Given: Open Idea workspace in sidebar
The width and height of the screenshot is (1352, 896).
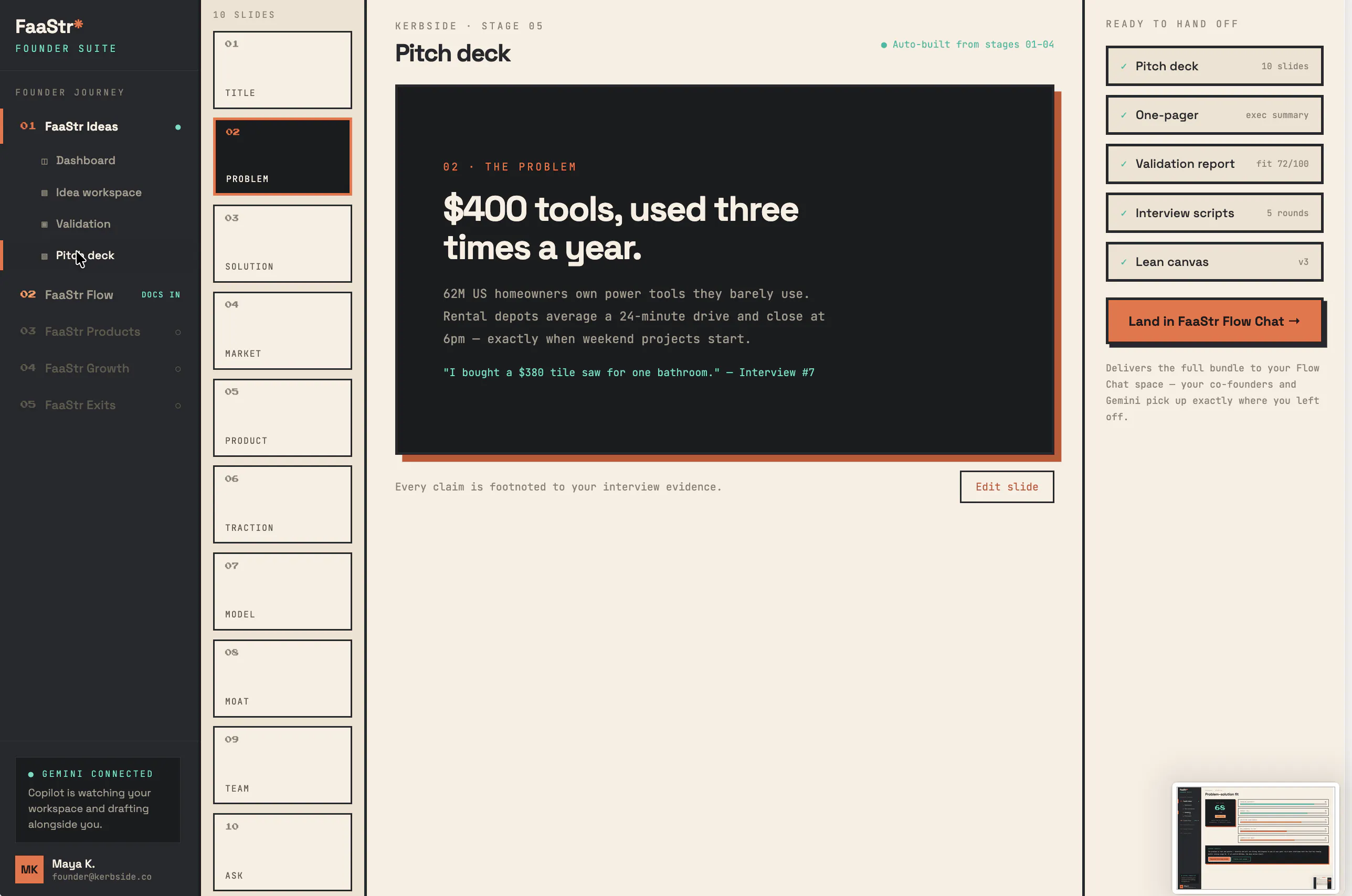Looking at the screenshot, I should [x=99, y=193].
